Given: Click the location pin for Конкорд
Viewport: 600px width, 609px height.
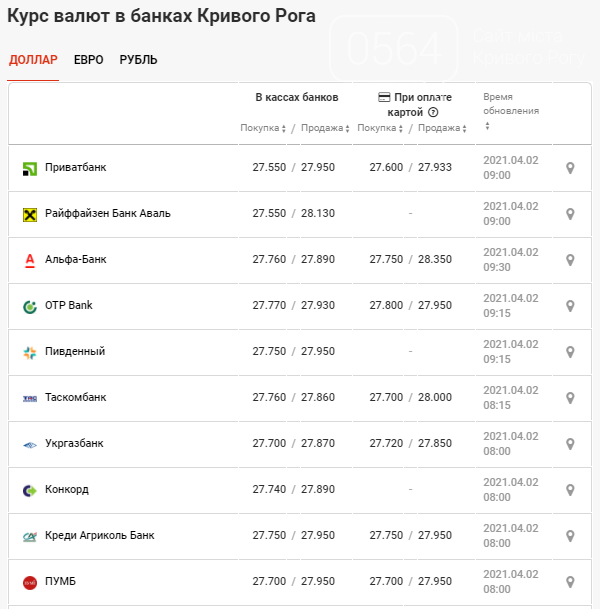Looking at the screenshot, I should pos(570,490).
